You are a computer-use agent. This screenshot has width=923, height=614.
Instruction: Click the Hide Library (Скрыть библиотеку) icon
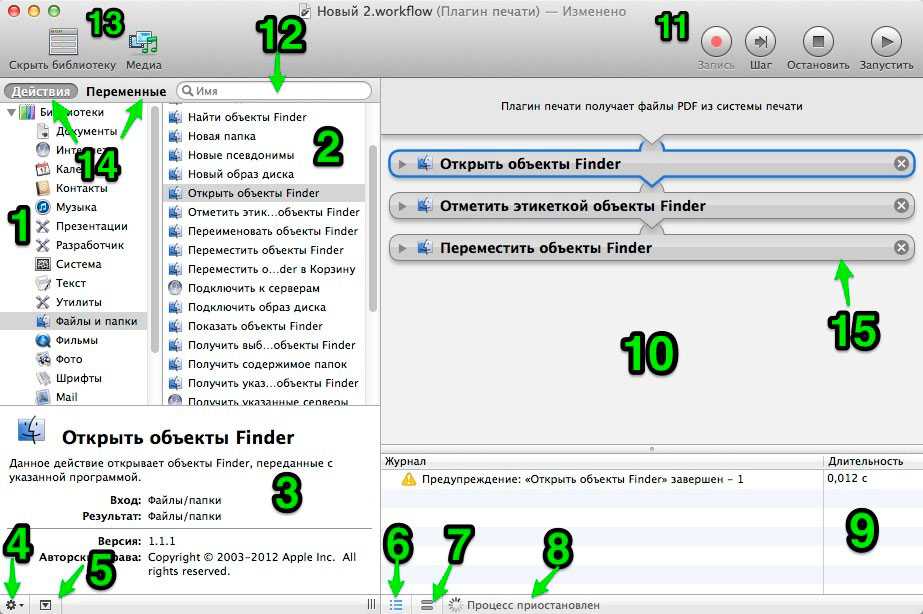[63, 42]
